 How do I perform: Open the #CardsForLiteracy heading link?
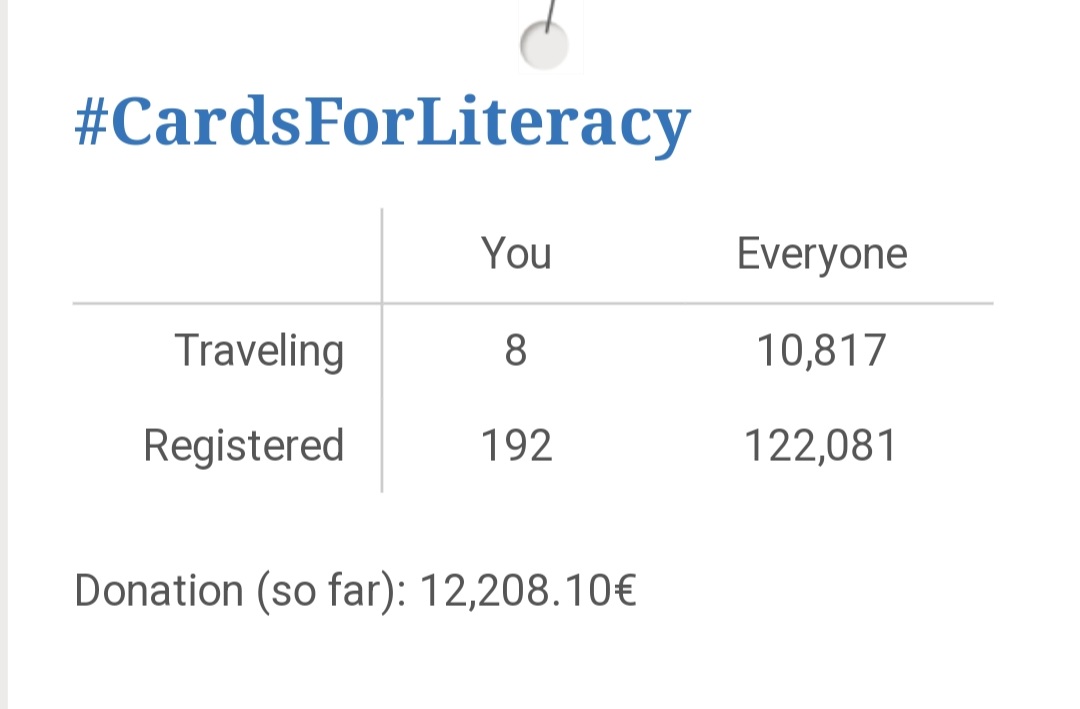click(382, 124)
